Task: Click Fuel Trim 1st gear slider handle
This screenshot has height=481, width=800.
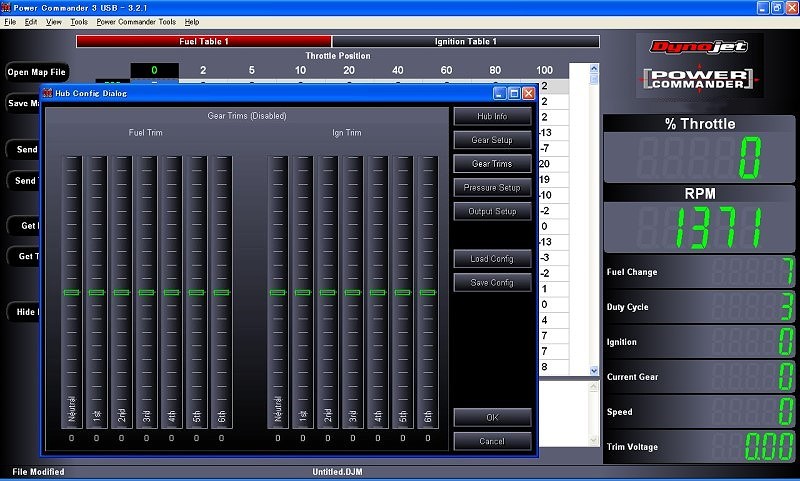Action: pyautogui.click(x=96, y=292)
